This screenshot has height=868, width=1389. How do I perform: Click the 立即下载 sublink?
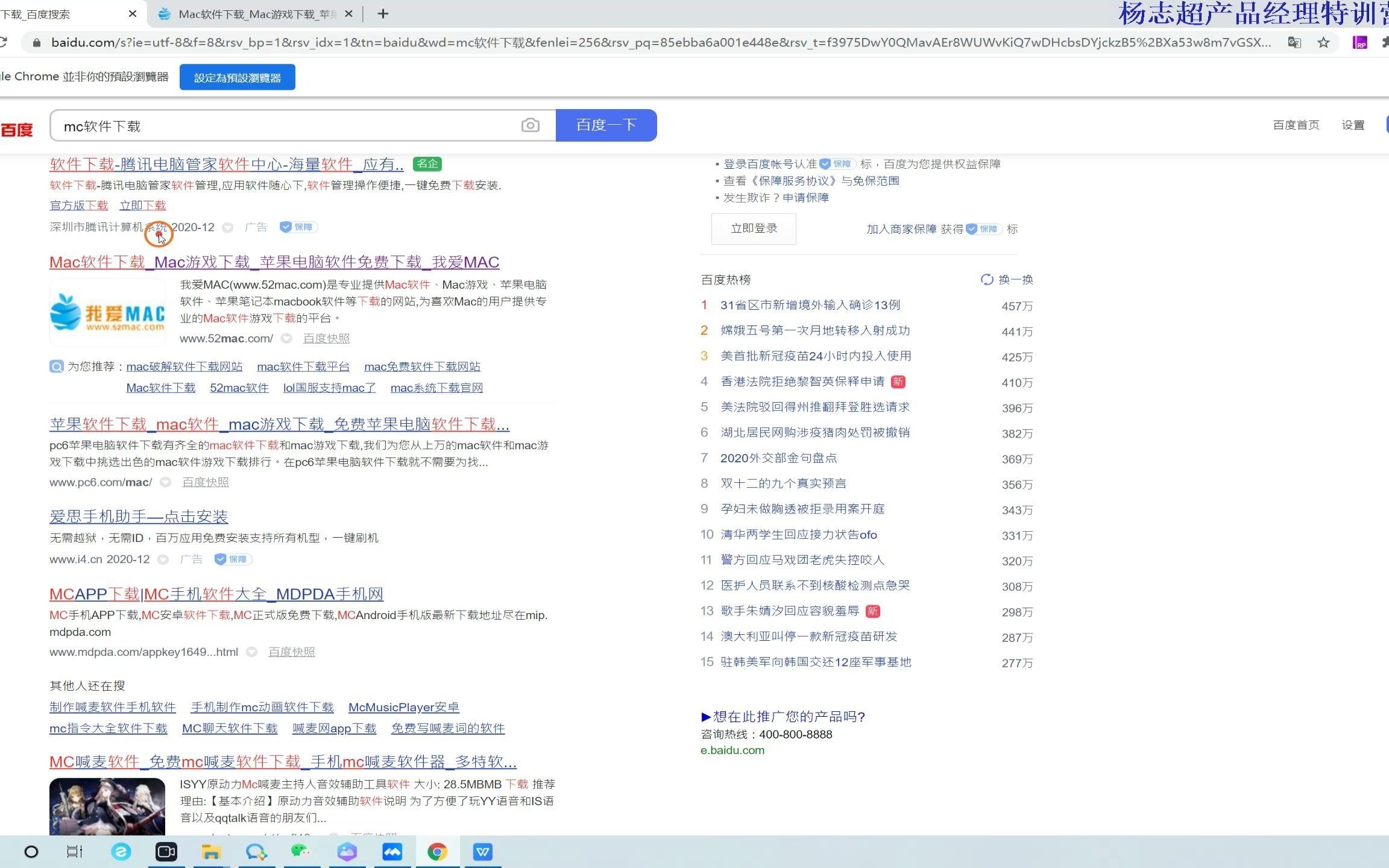pos(142,206)
